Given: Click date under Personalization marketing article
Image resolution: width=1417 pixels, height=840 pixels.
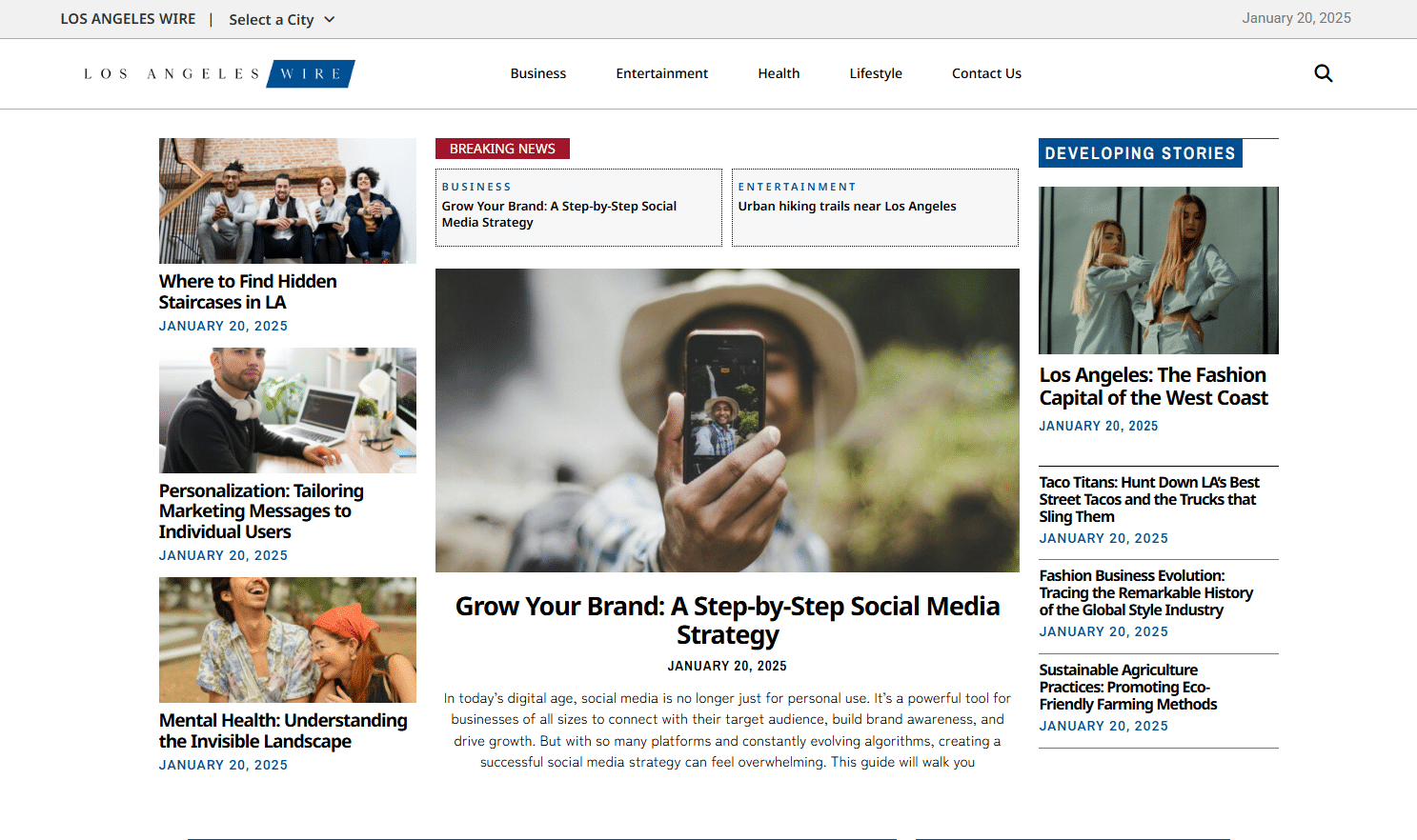Looking at the screenshot, I should [223, 555].
